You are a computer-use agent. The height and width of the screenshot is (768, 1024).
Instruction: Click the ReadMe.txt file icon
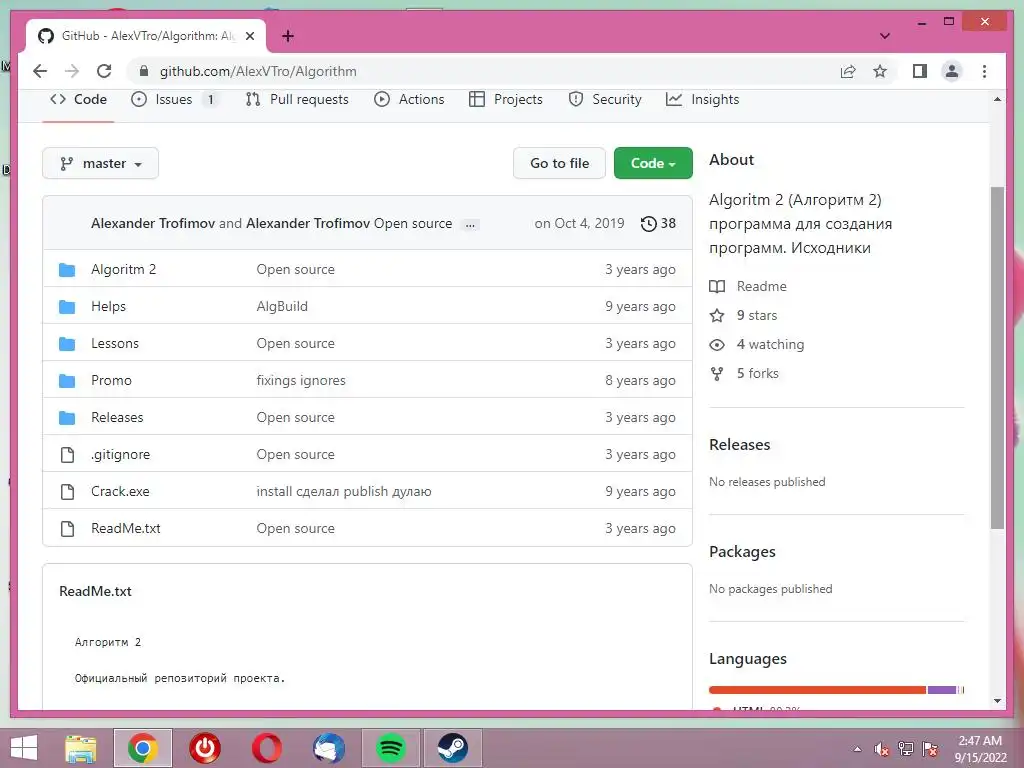click(67, 529)
